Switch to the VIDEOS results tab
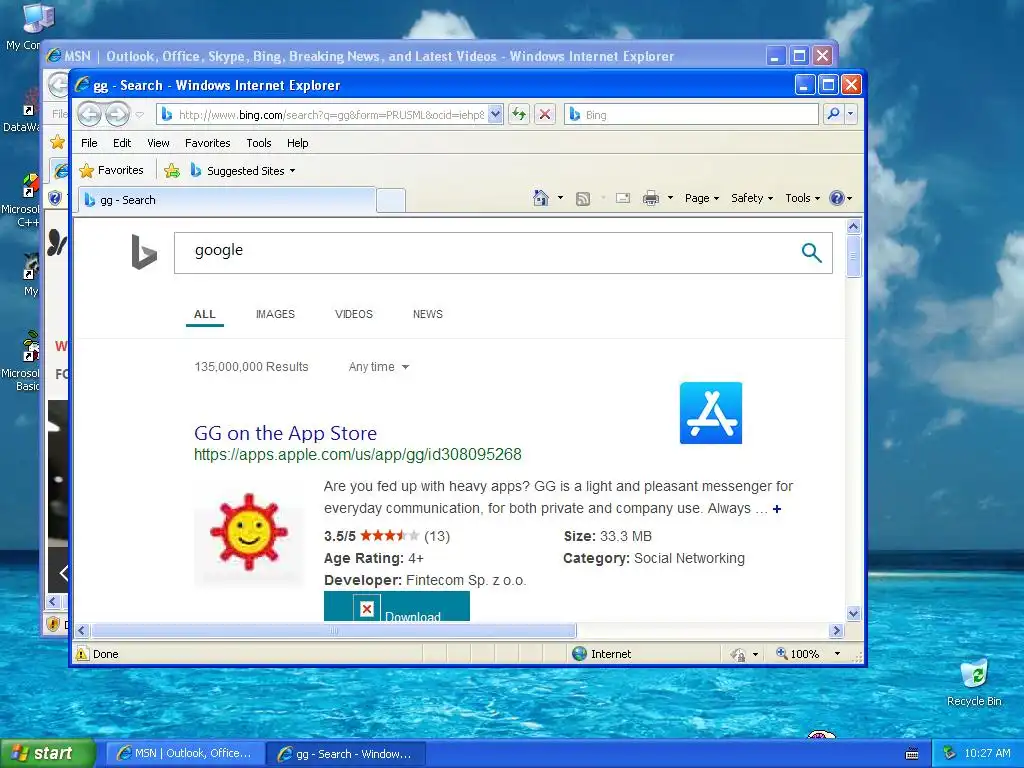 [354, 314]
